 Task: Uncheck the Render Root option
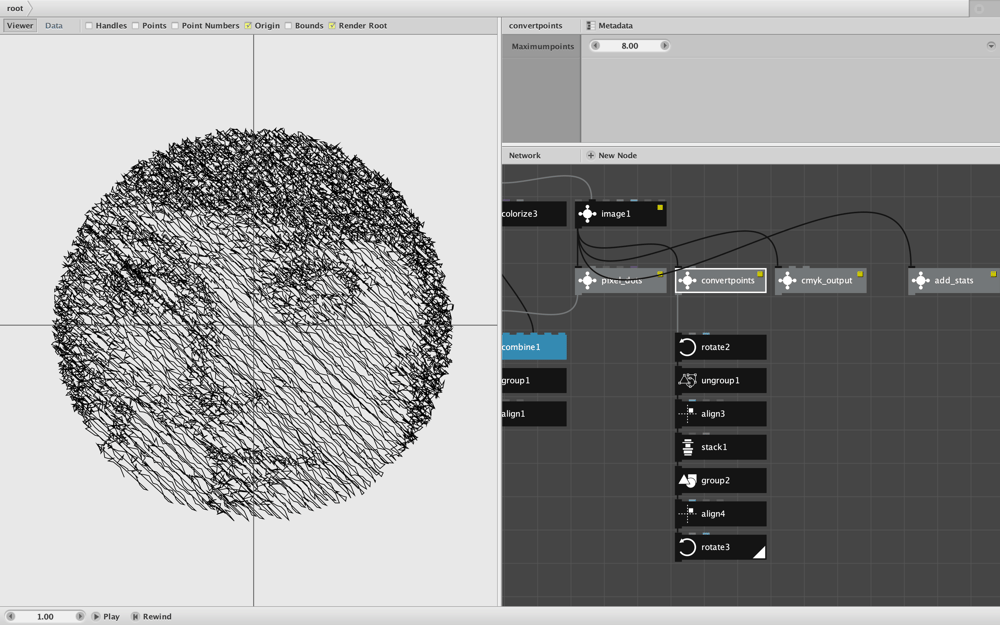tap(332, 26)
